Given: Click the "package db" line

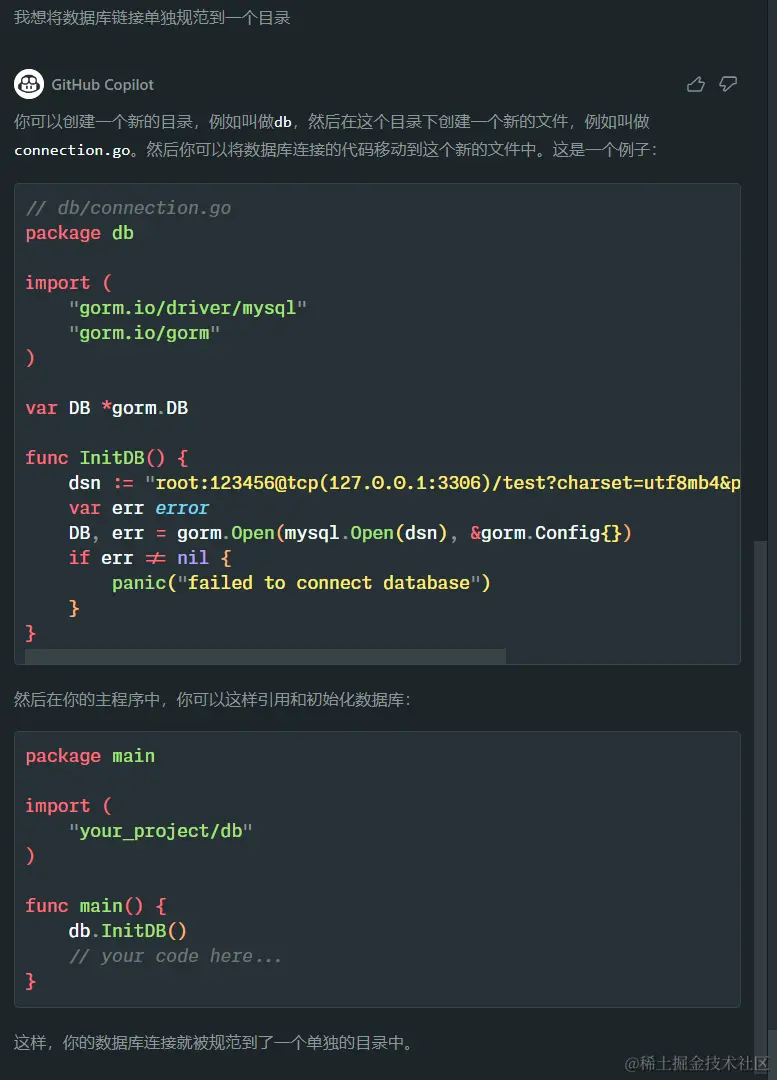Looking at the screenshot, I should 80,233.
